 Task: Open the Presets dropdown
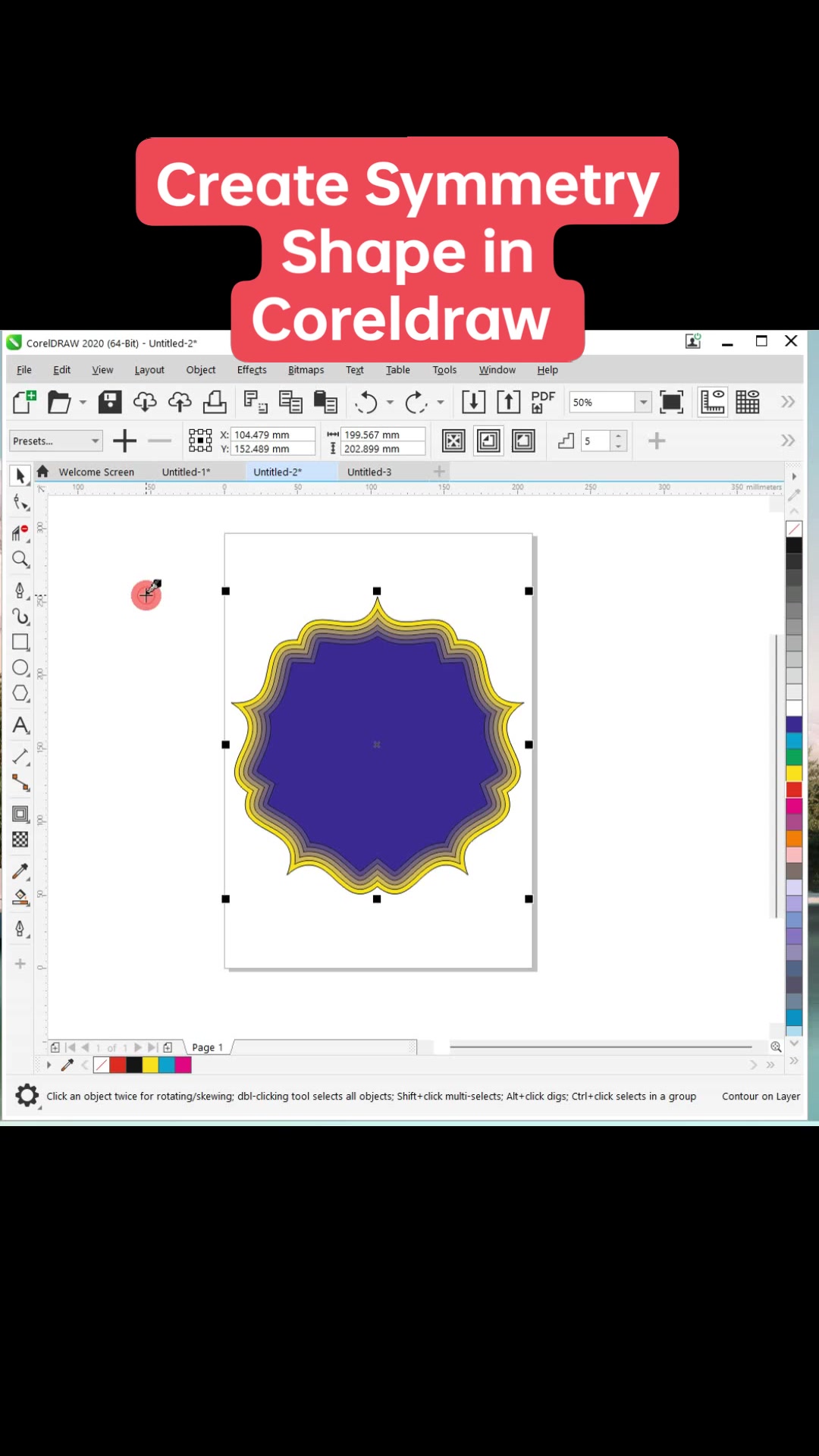pos(56,441)
